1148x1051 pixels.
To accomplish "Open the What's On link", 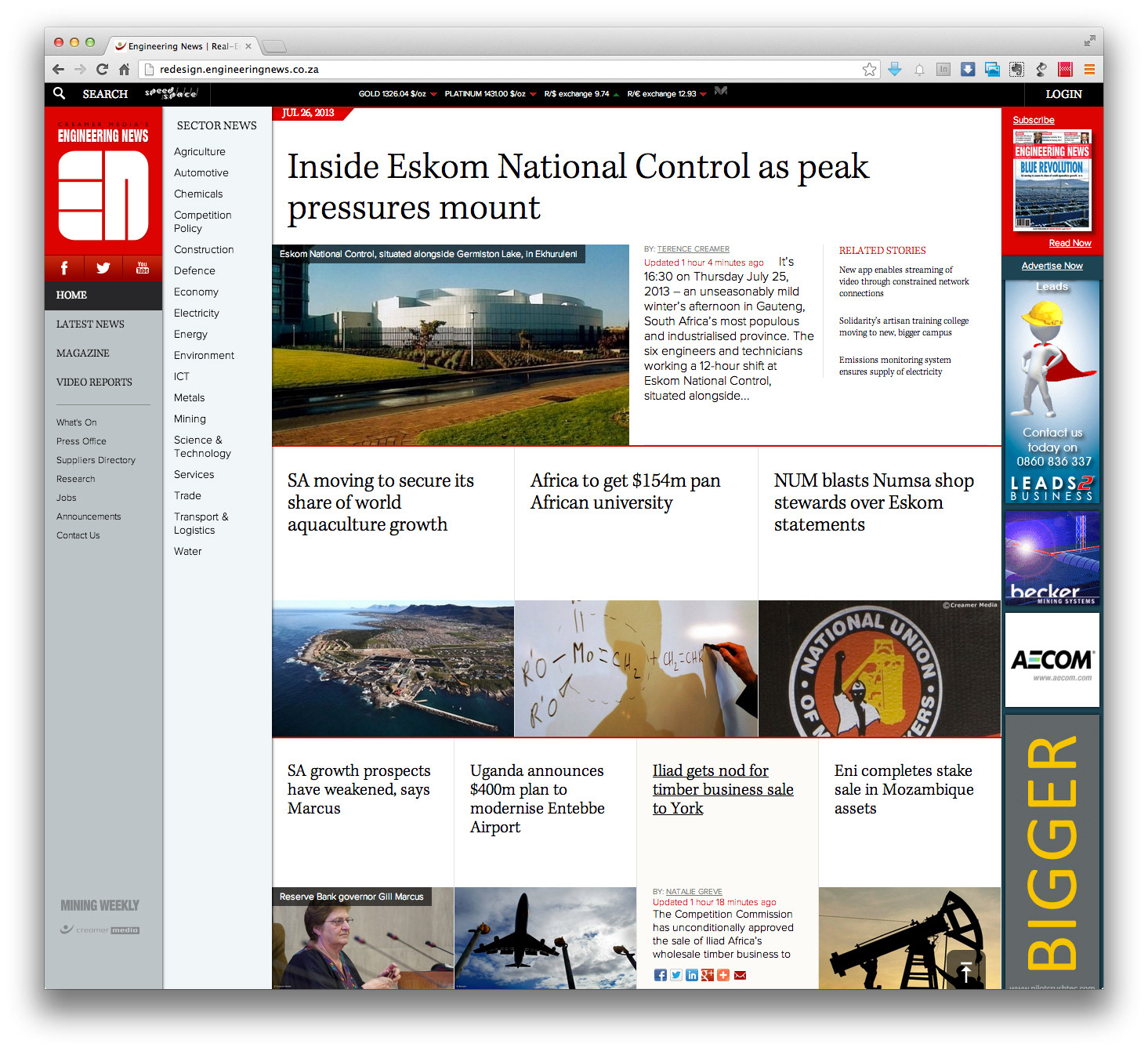I will click(77, 422).
